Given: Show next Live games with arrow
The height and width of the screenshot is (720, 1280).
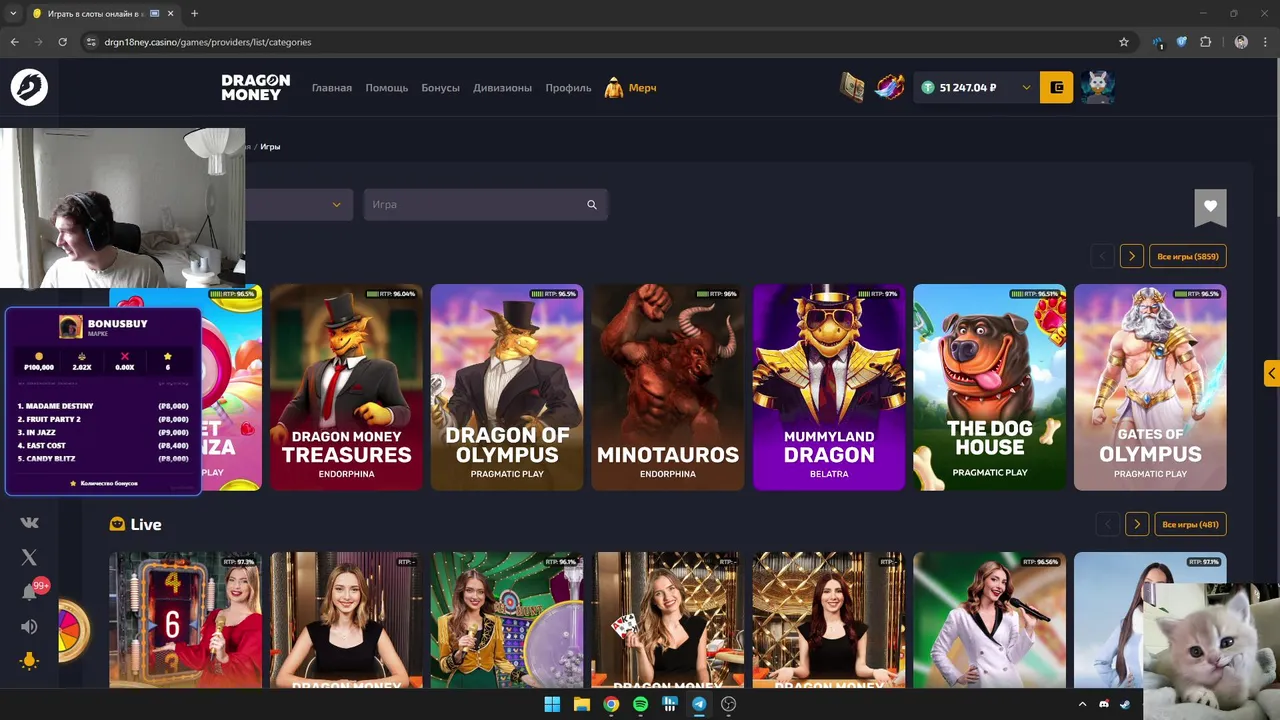Looking at the screenshot, I should click(x=1136, y=524).
